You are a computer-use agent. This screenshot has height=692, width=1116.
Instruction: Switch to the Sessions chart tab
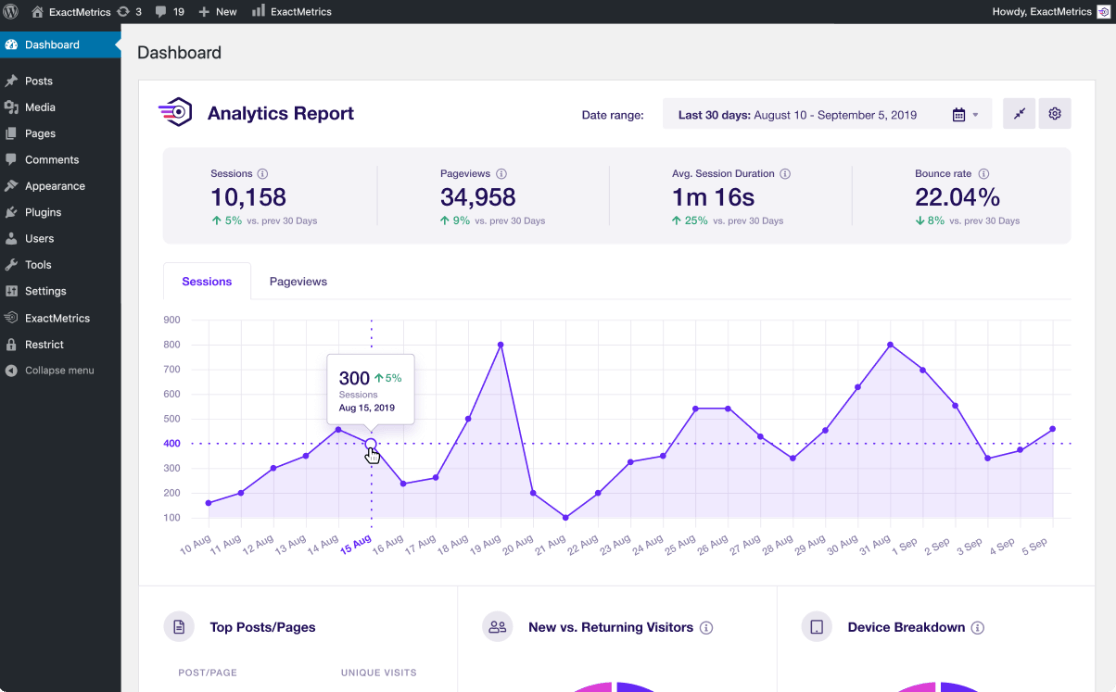pyautogui.click(x=207, y=281)
